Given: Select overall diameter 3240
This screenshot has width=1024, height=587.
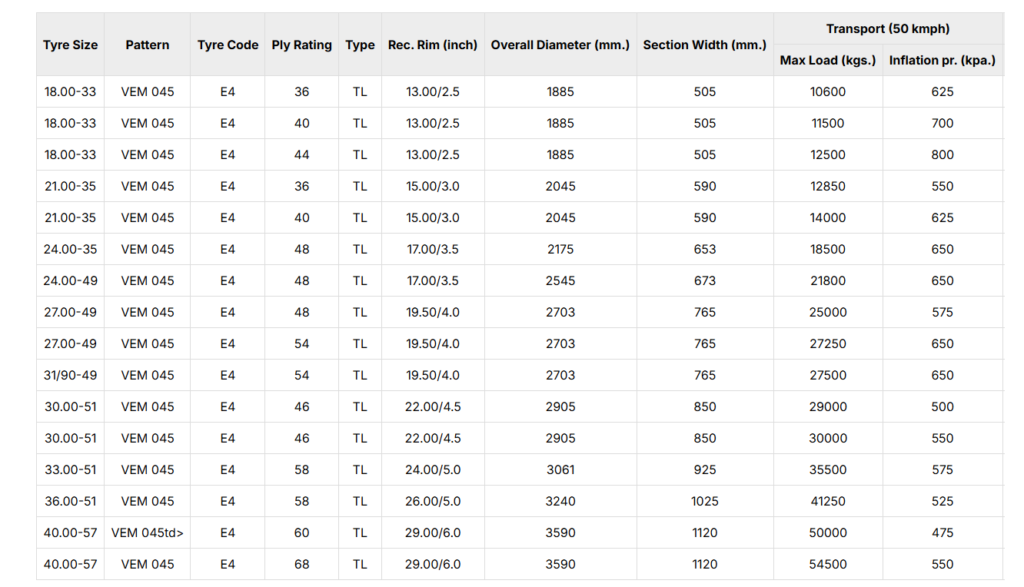Looking at the screenshot, I should click(x=560, y=501).
